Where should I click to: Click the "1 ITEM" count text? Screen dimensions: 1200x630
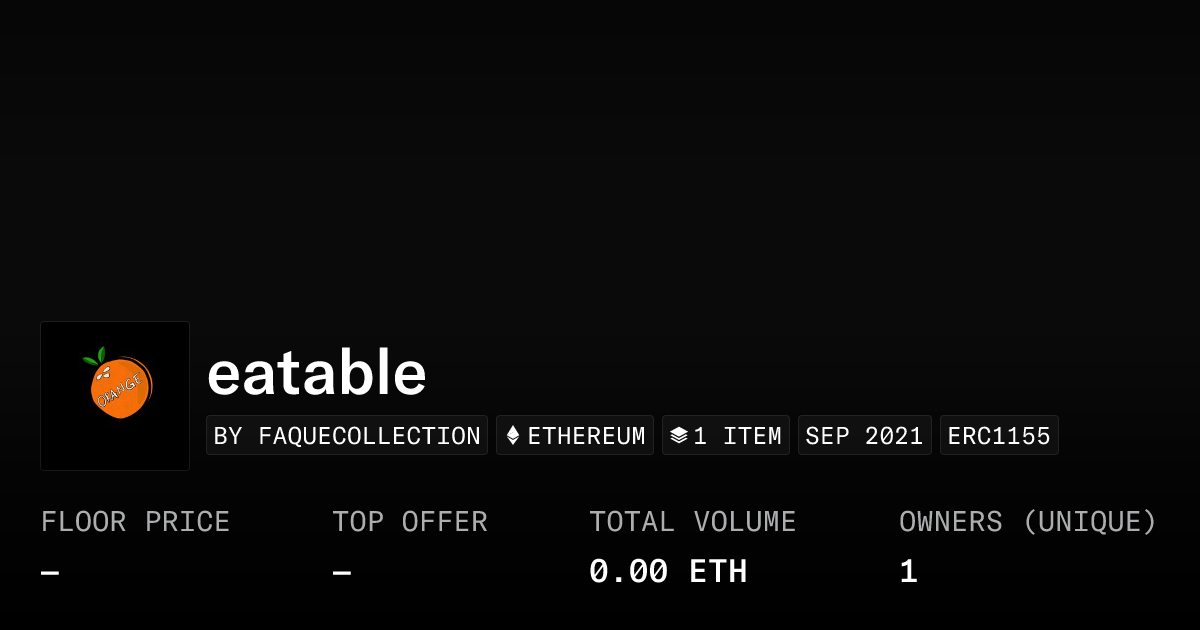pyautogui.click(x=737, y=436)
